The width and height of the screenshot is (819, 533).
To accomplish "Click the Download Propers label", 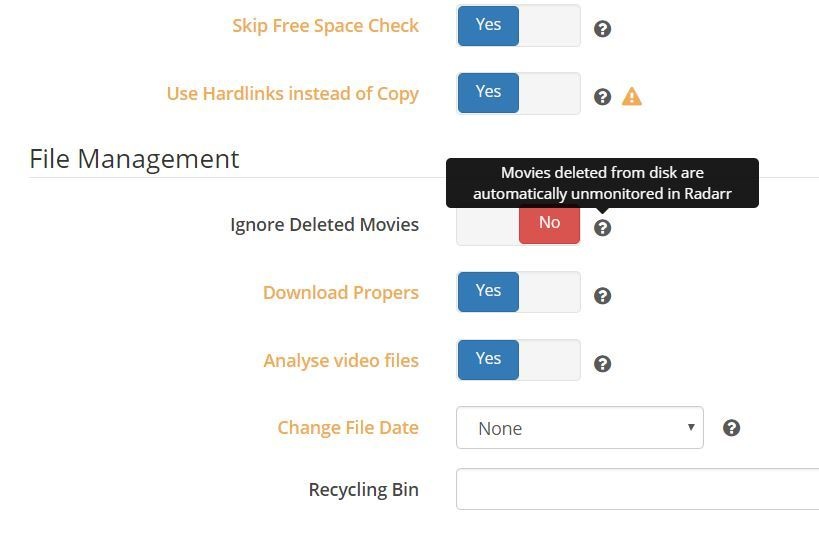I will pyautogui.click(x=340, y=293).
